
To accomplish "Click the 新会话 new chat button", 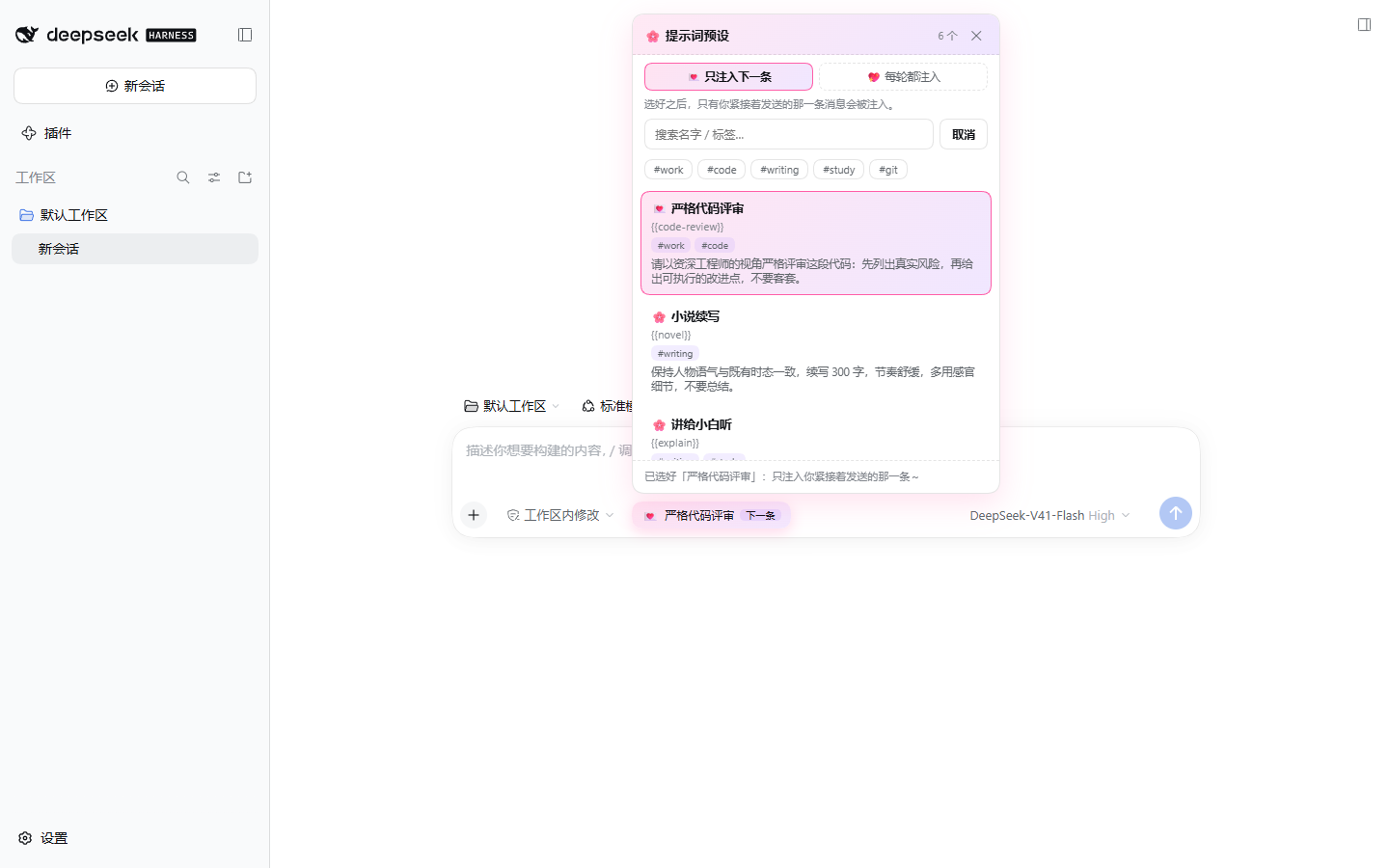I will tap(135, 86).
